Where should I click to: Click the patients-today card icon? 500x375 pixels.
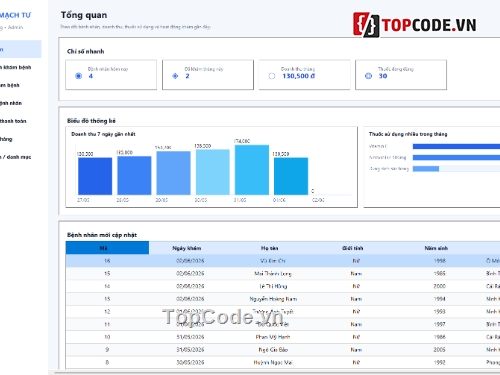coord(79,76)
